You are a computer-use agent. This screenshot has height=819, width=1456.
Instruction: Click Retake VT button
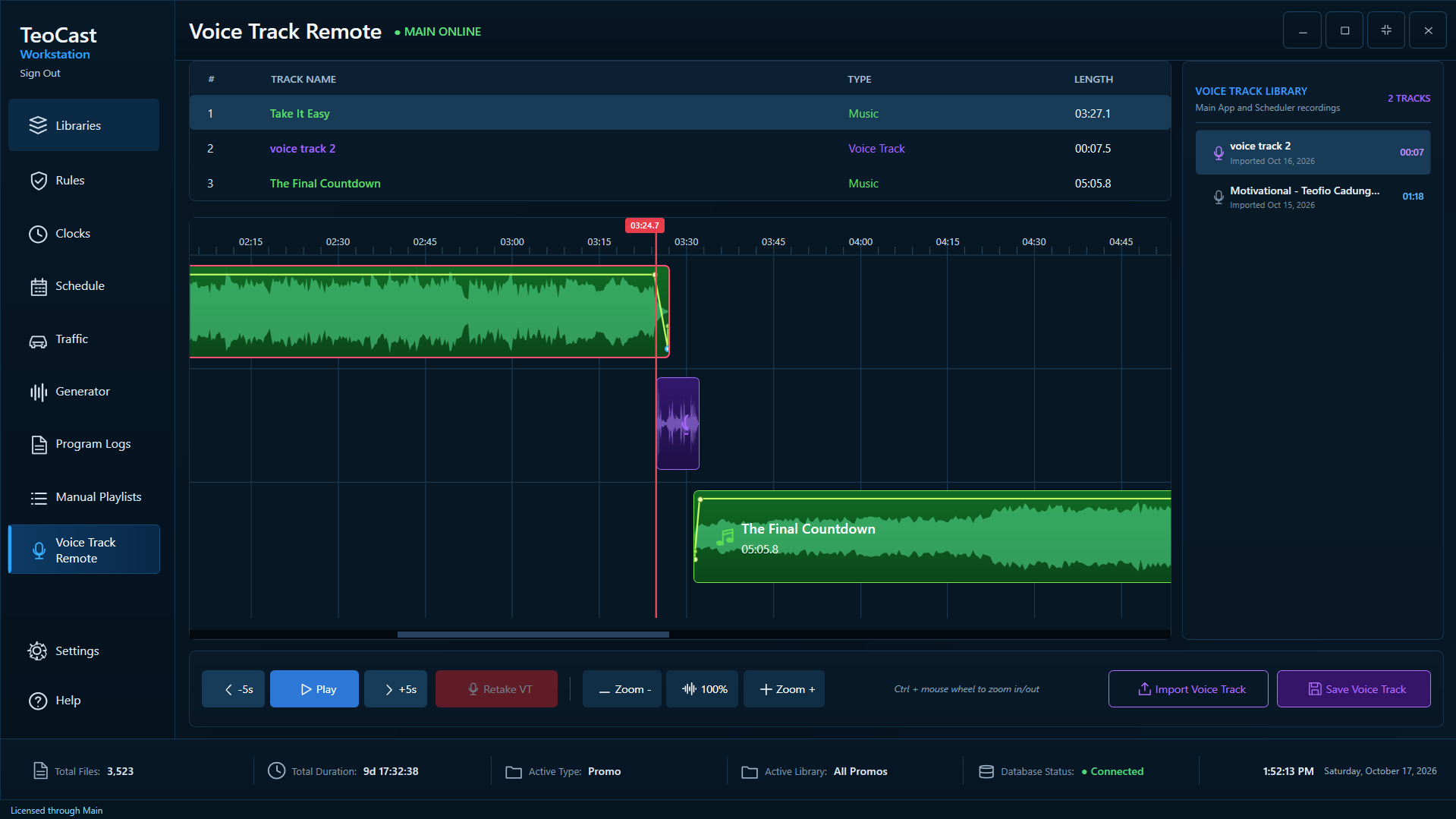point(496,689)
